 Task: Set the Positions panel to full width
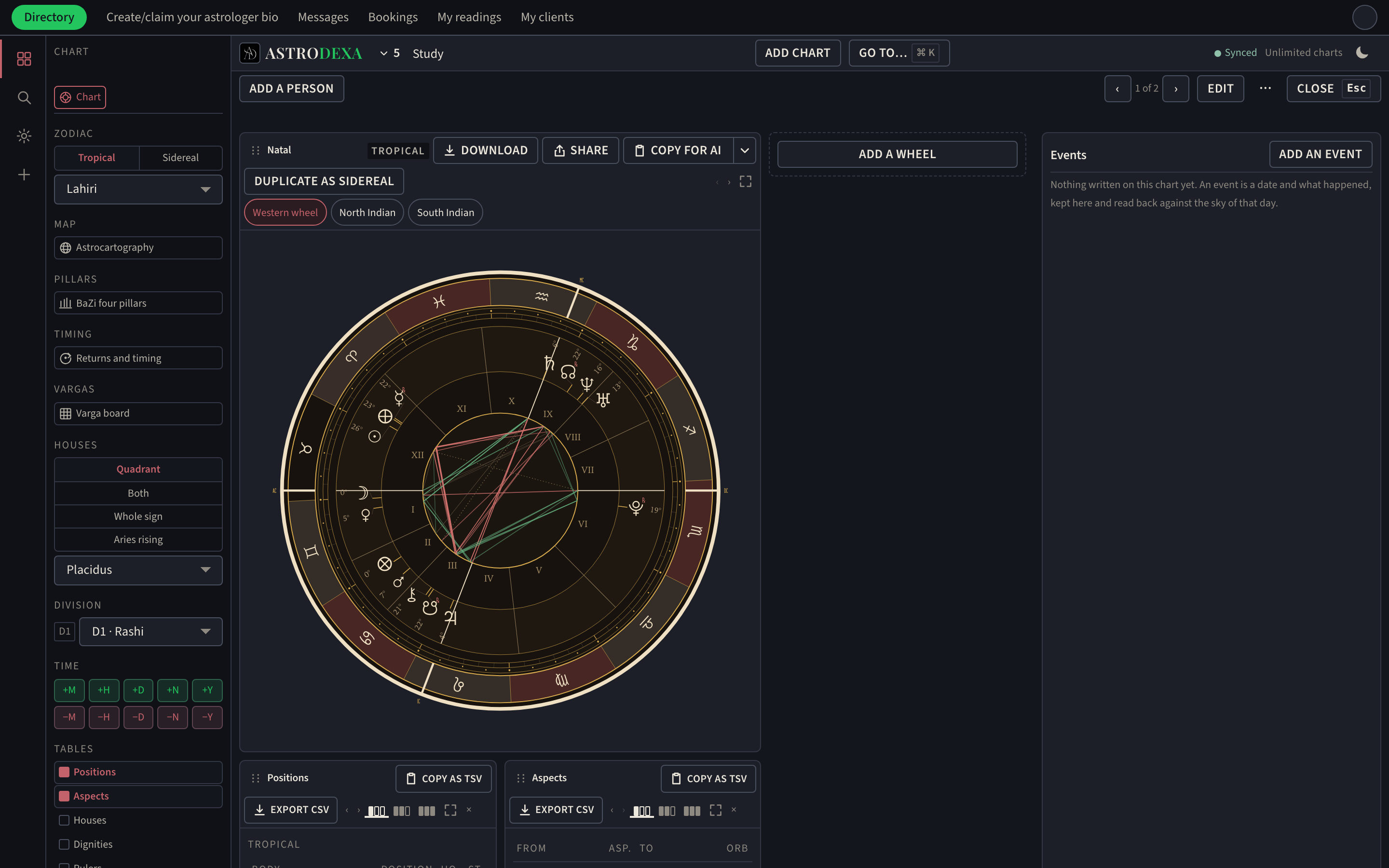426,811
